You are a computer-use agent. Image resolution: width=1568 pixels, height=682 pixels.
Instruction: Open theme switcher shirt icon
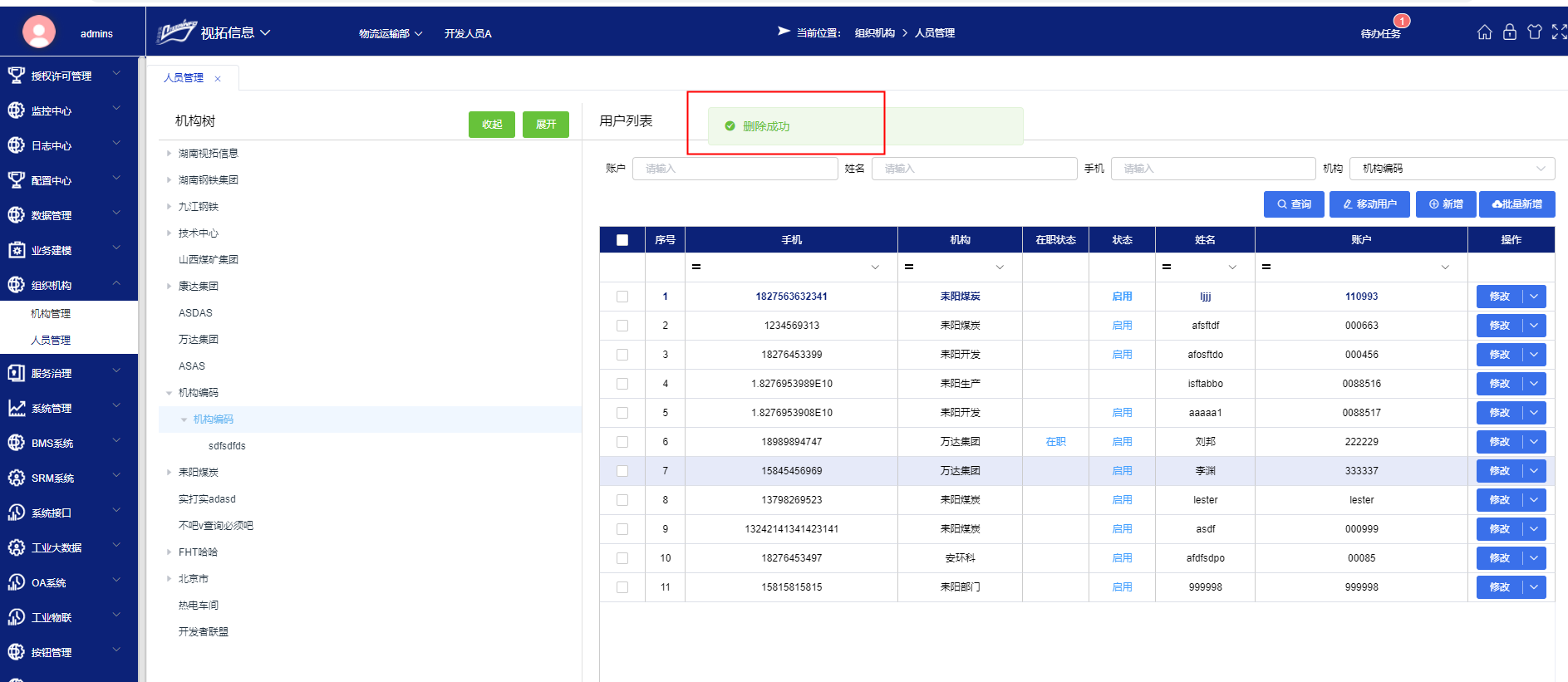pos(1535,32)
